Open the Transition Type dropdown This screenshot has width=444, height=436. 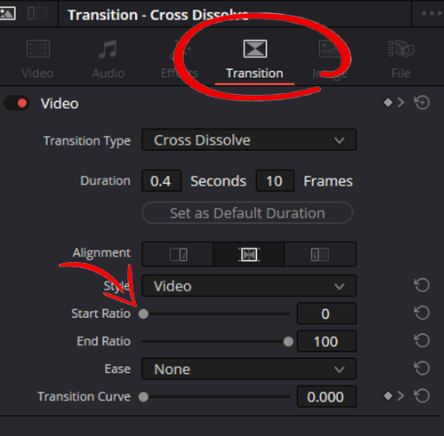pyautogui.click(x=249, y=140)
